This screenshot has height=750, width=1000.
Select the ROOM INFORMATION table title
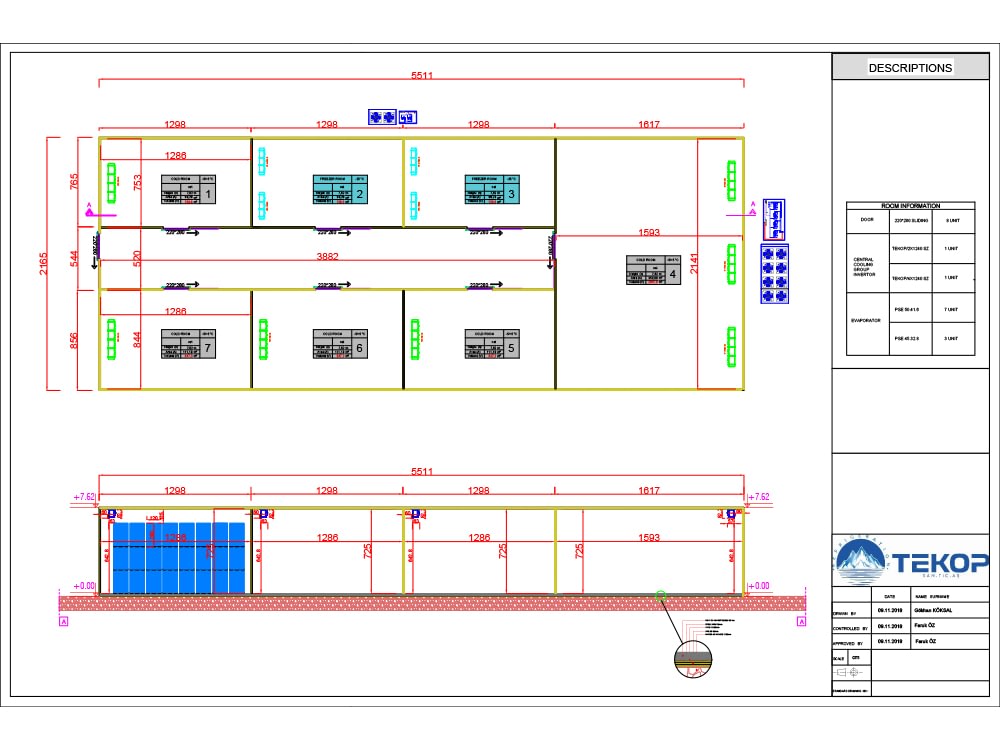(910, 206)
